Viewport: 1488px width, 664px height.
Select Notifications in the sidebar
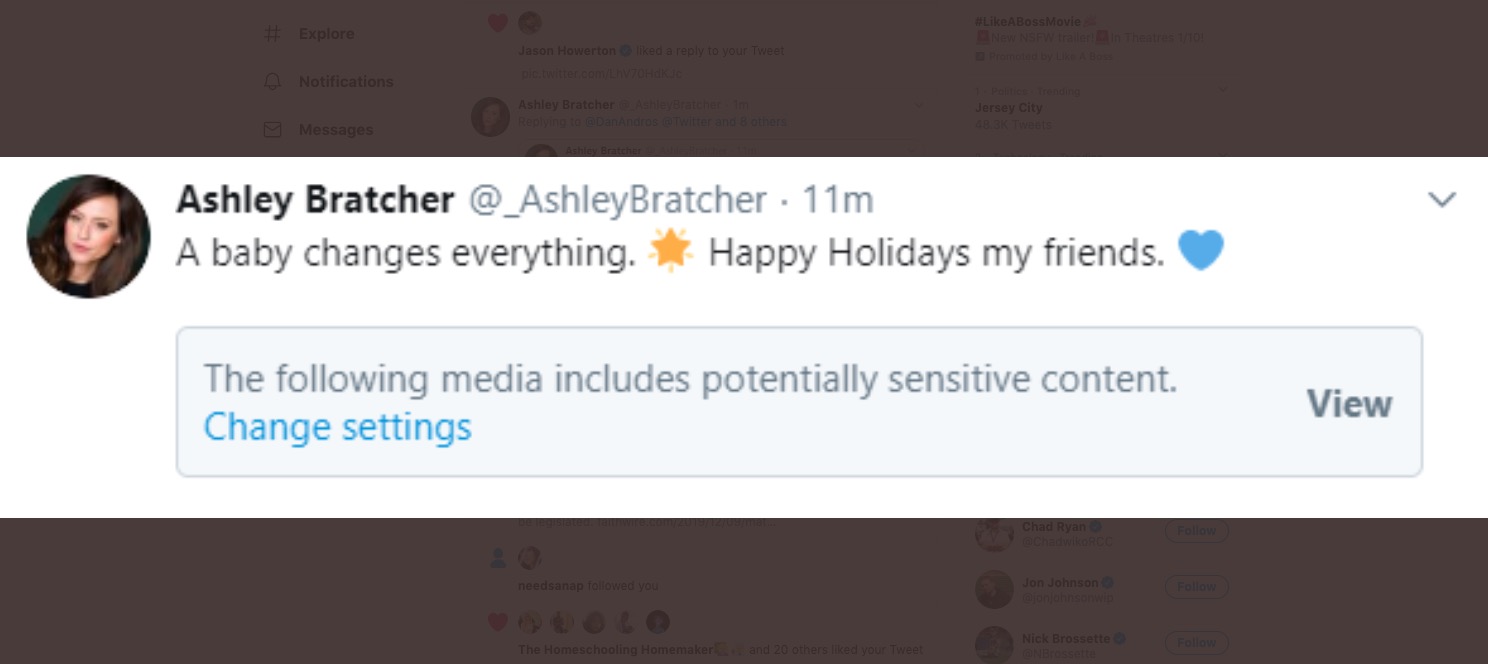[347, 81]
